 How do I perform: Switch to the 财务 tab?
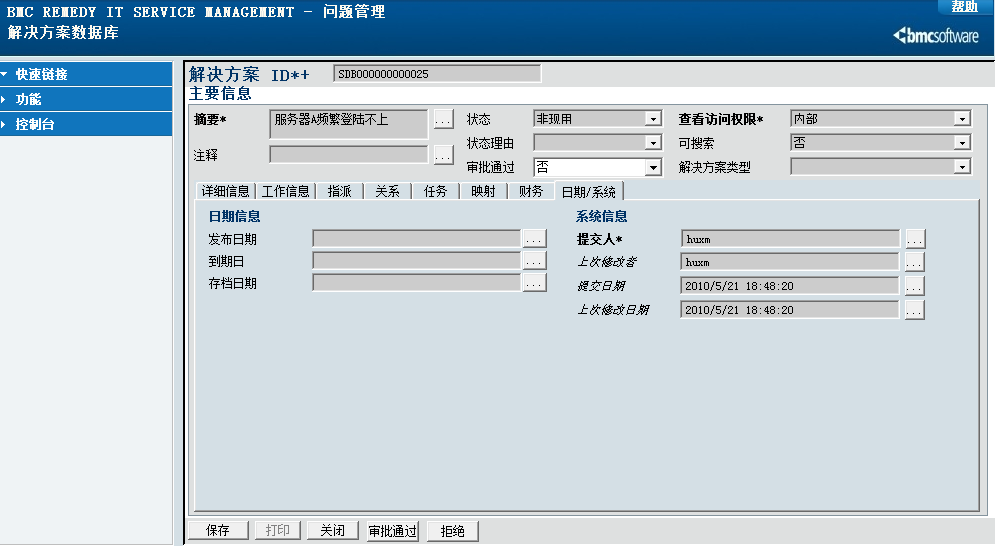(530, 191)
